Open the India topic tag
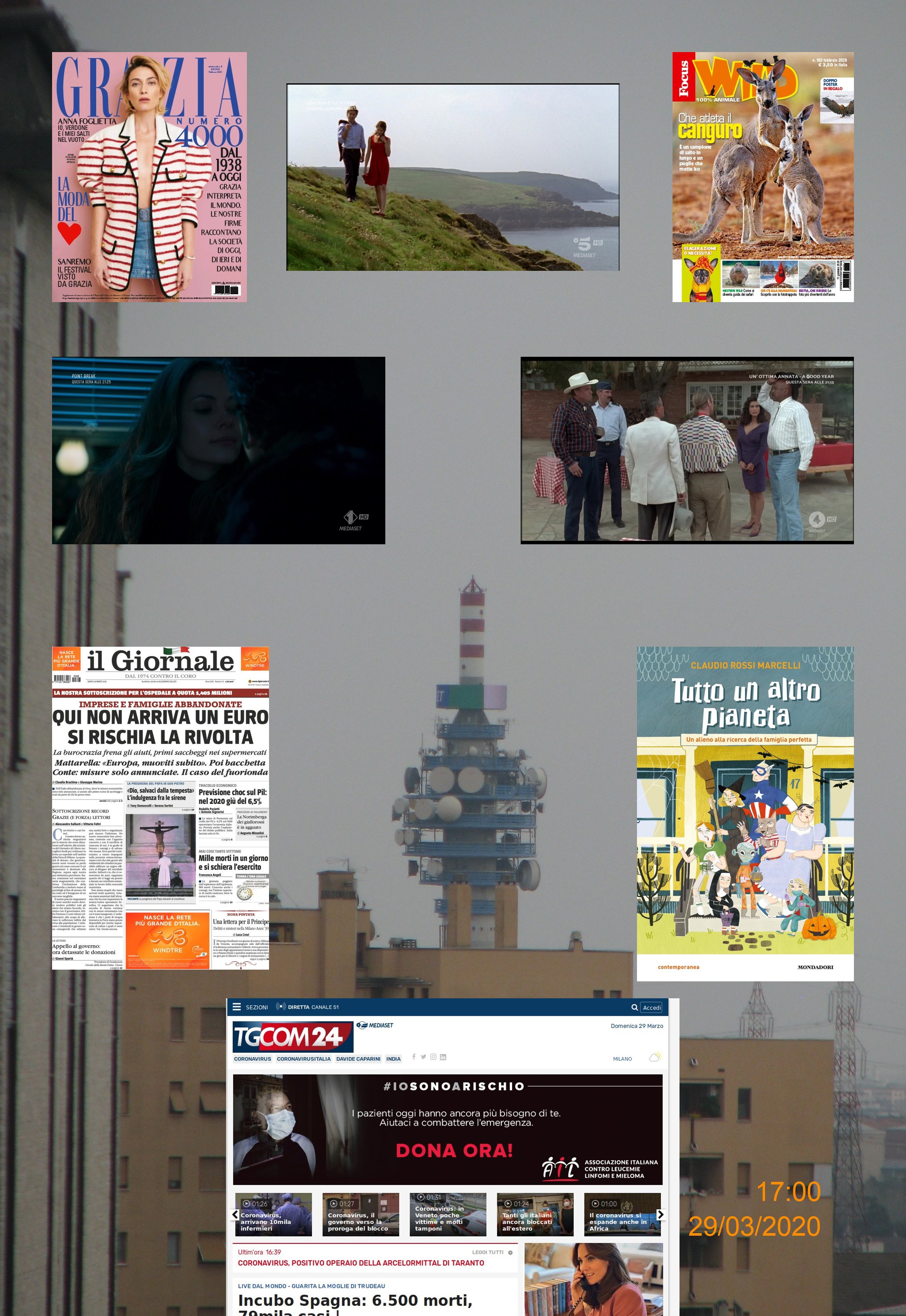Image resolution: width=906 pixels, height=1316 pixels. [x=394, y=1059]
